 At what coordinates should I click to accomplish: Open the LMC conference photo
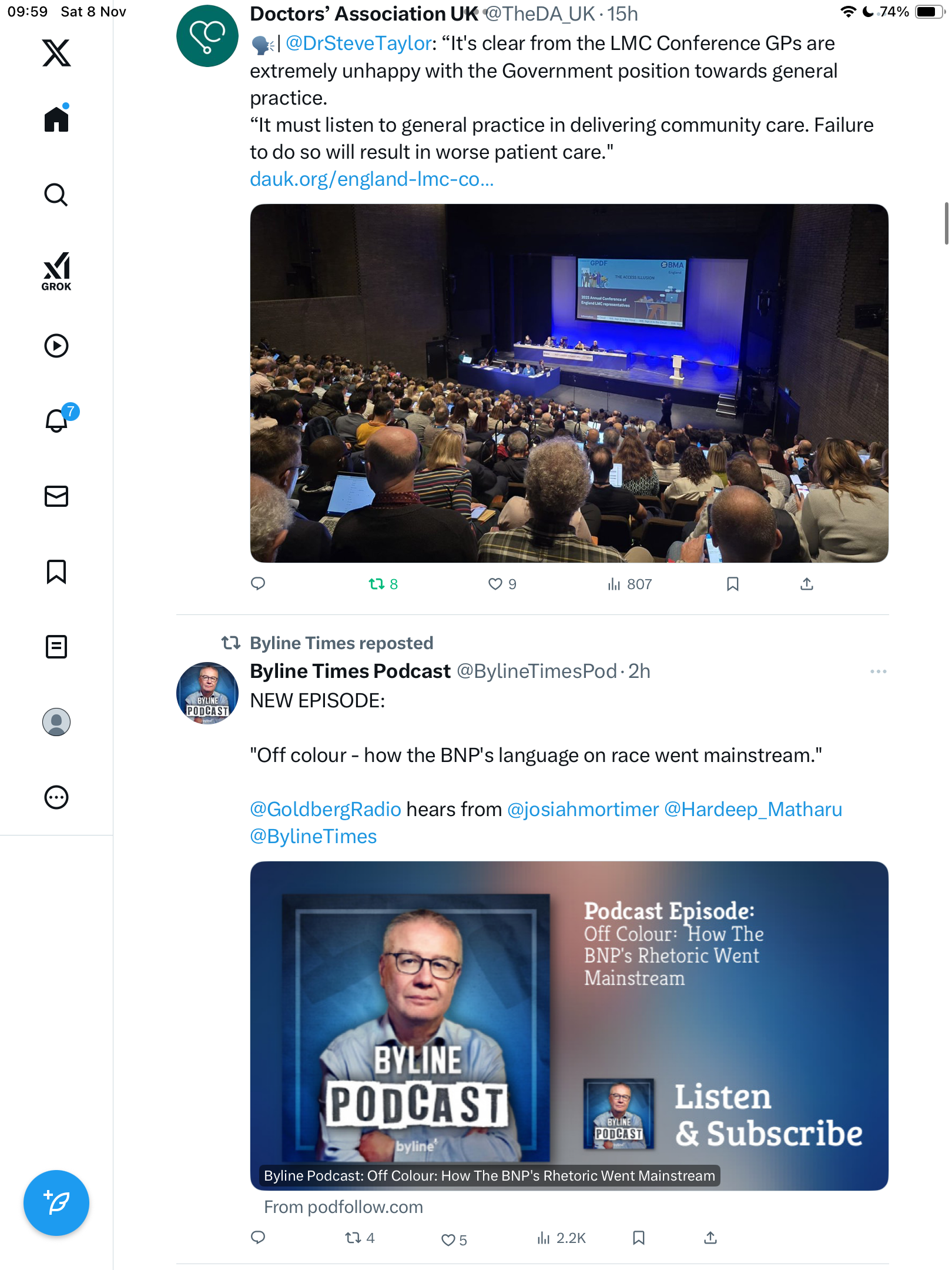point(569,383)
